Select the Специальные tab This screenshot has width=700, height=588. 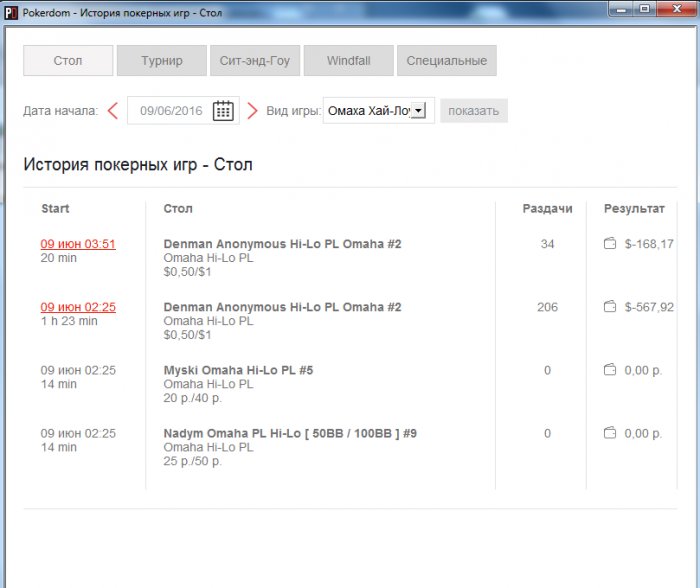[447, 60]
